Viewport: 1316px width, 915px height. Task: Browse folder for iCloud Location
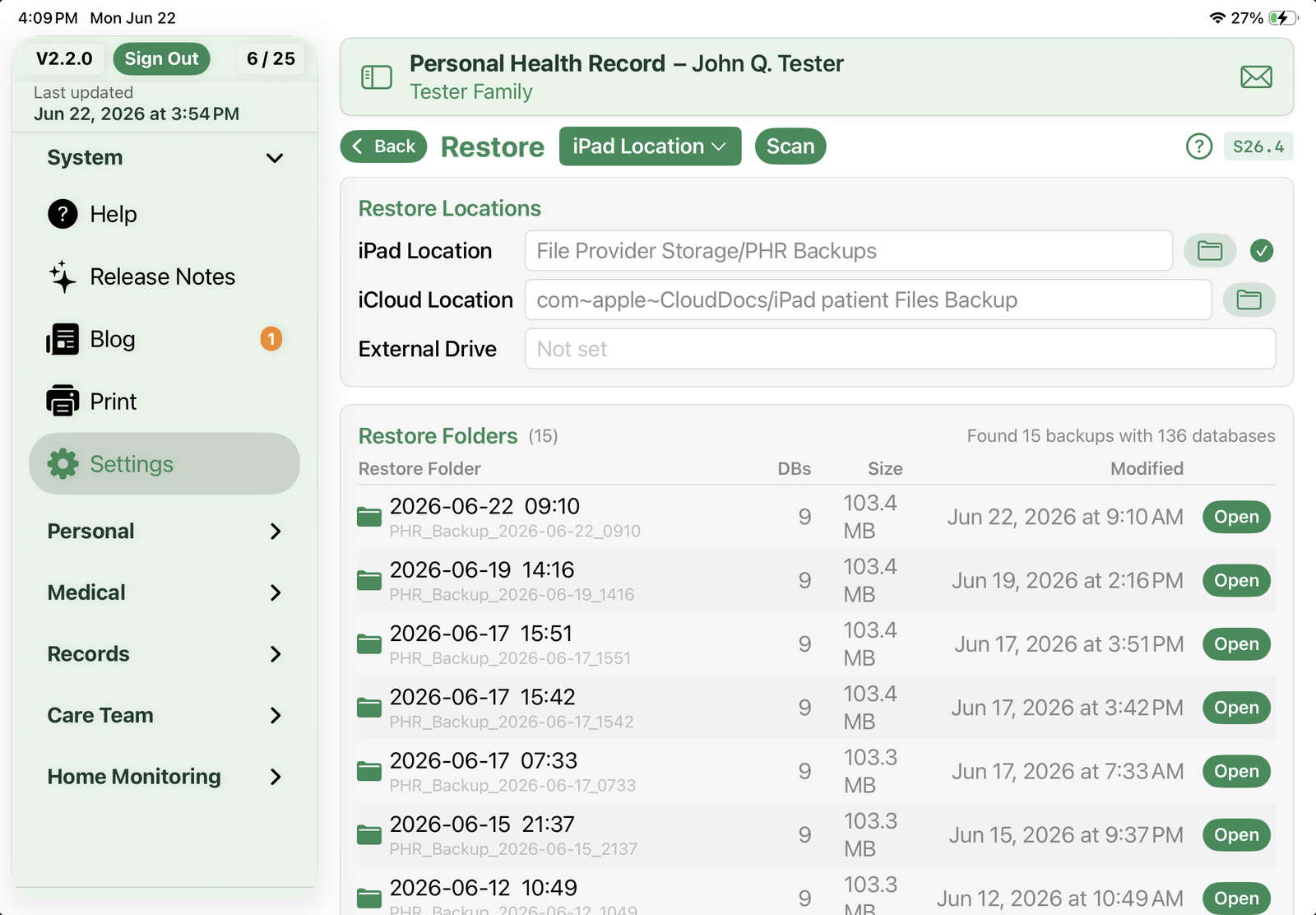click(1249, 300)
